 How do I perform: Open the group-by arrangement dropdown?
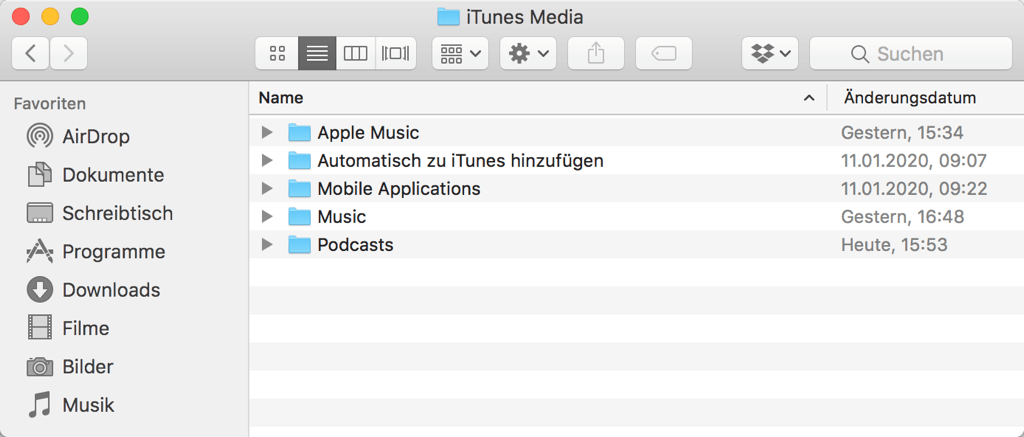coord(460,54)
